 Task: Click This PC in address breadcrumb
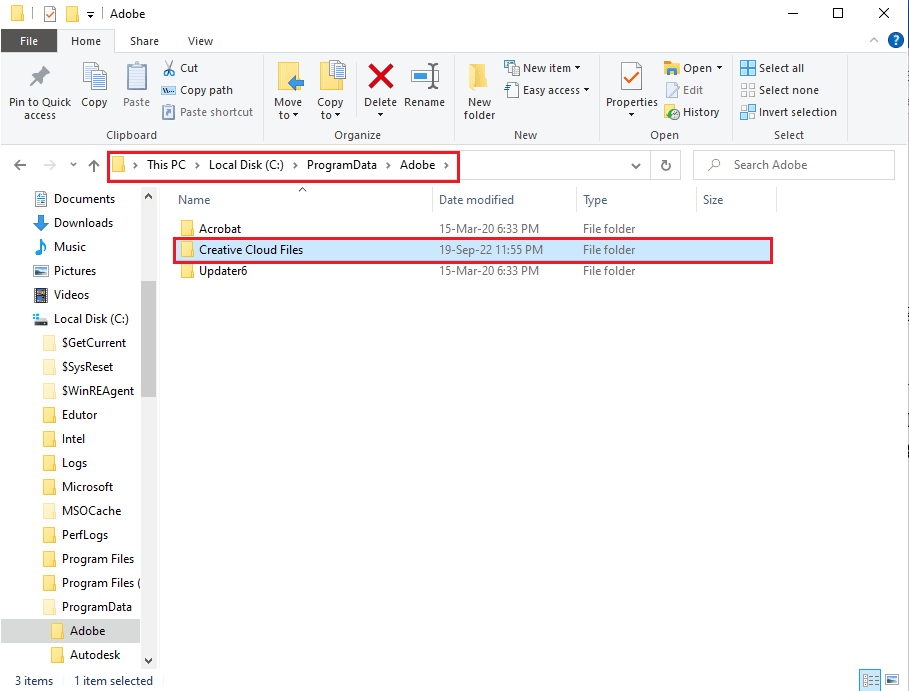pos(166,165)
